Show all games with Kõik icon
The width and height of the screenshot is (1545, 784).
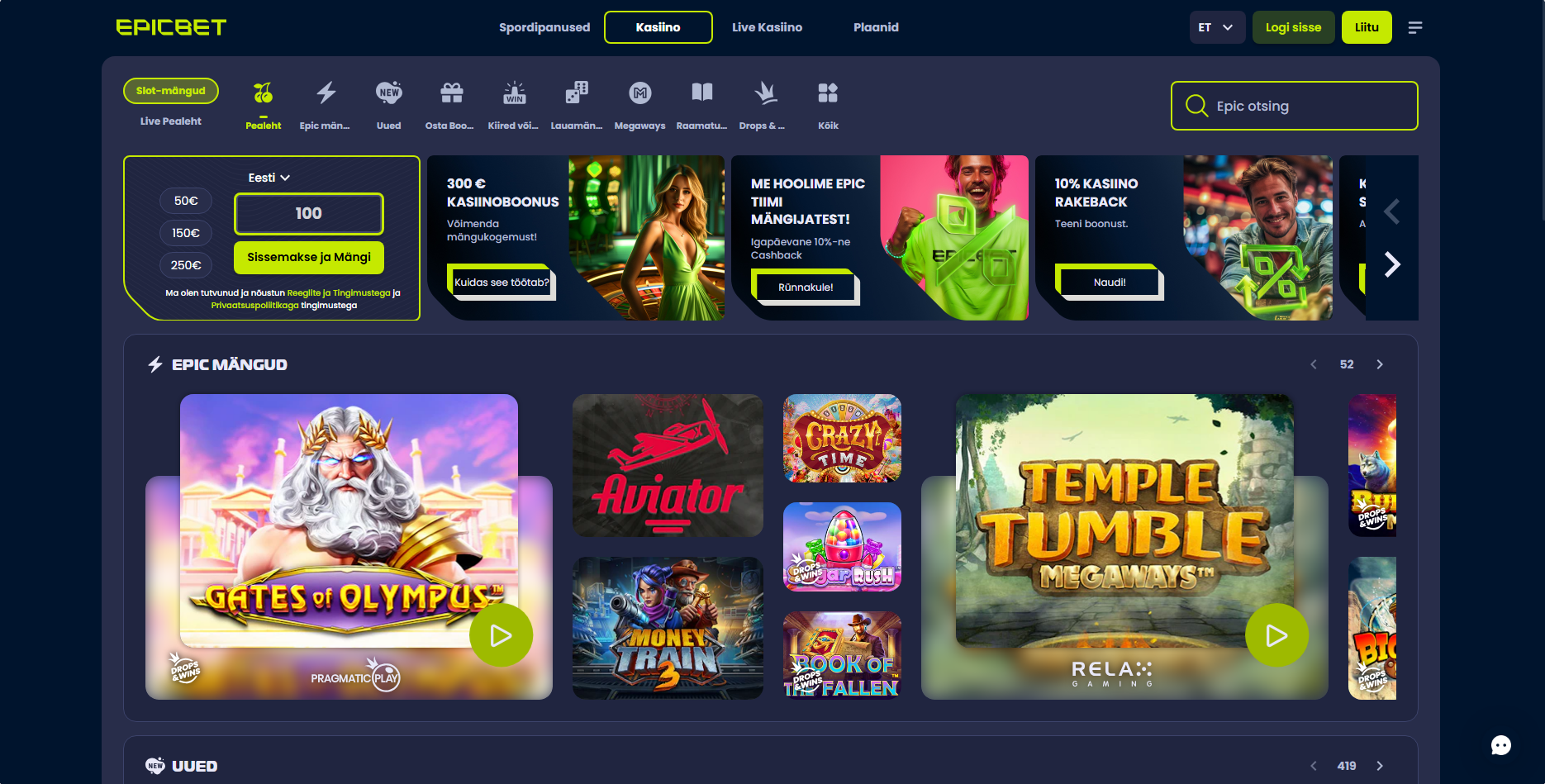click(x=828, y=93)
